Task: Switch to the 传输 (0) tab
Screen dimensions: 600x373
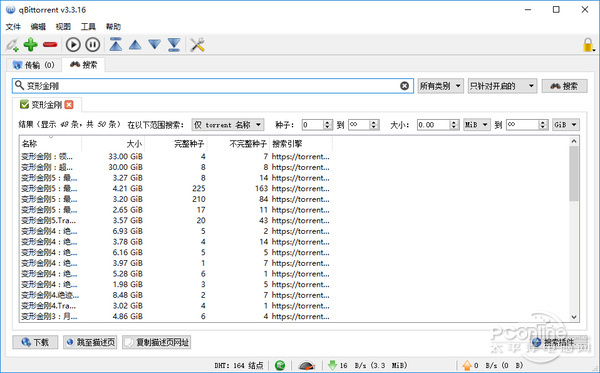Action: [x=34, y=65]
